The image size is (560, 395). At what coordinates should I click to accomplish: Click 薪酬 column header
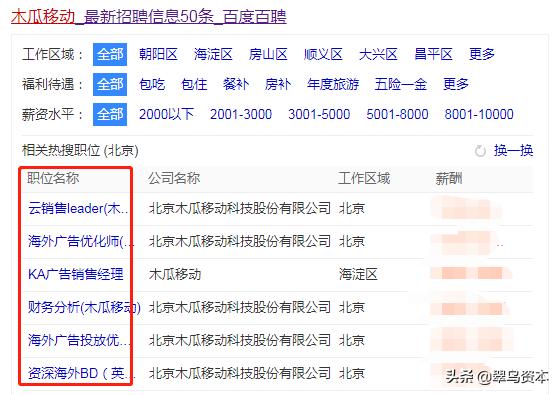pyautogui.click(x=449, y=178)
